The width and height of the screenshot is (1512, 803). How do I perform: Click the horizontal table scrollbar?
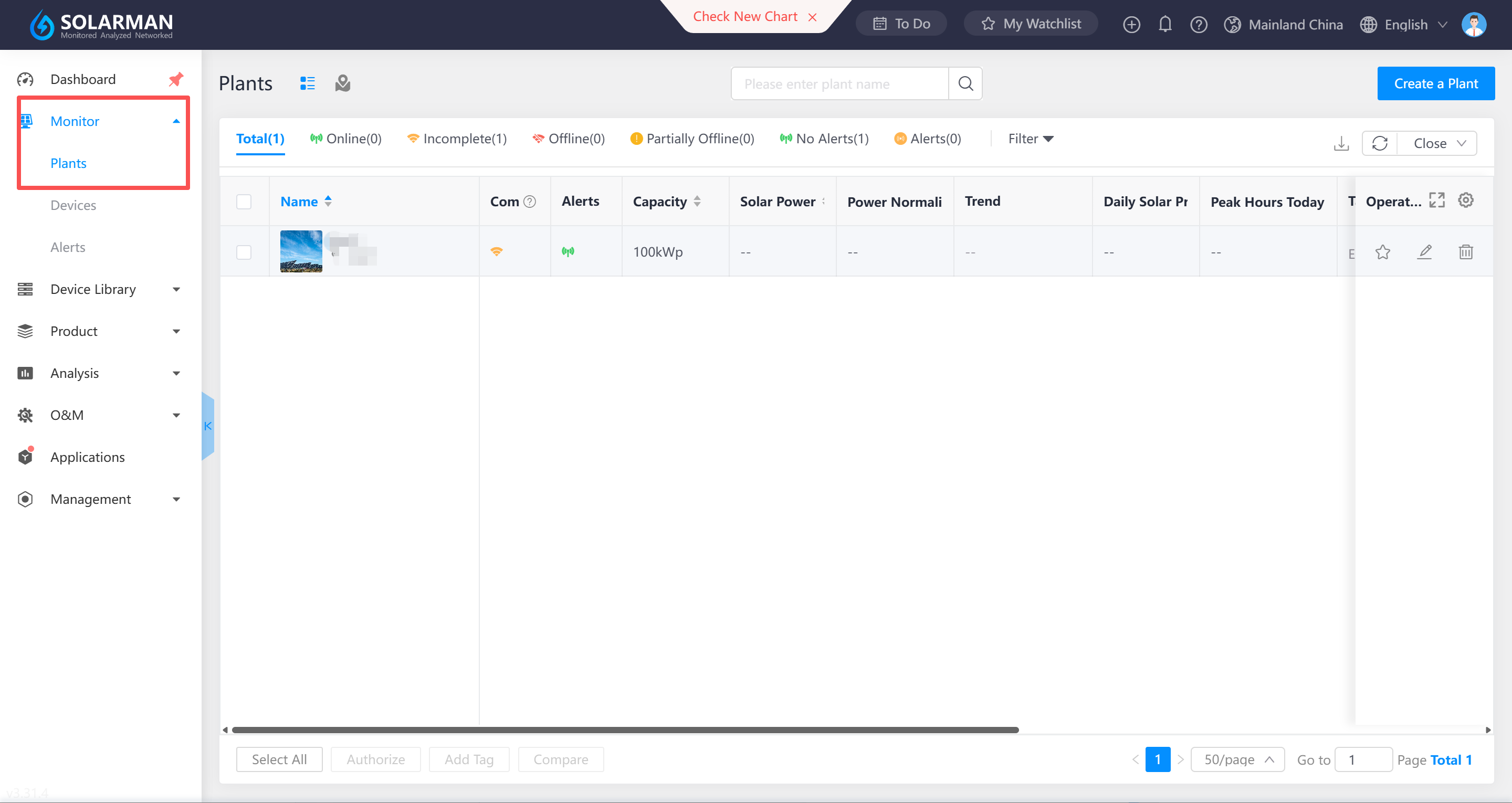click(625, 730)
